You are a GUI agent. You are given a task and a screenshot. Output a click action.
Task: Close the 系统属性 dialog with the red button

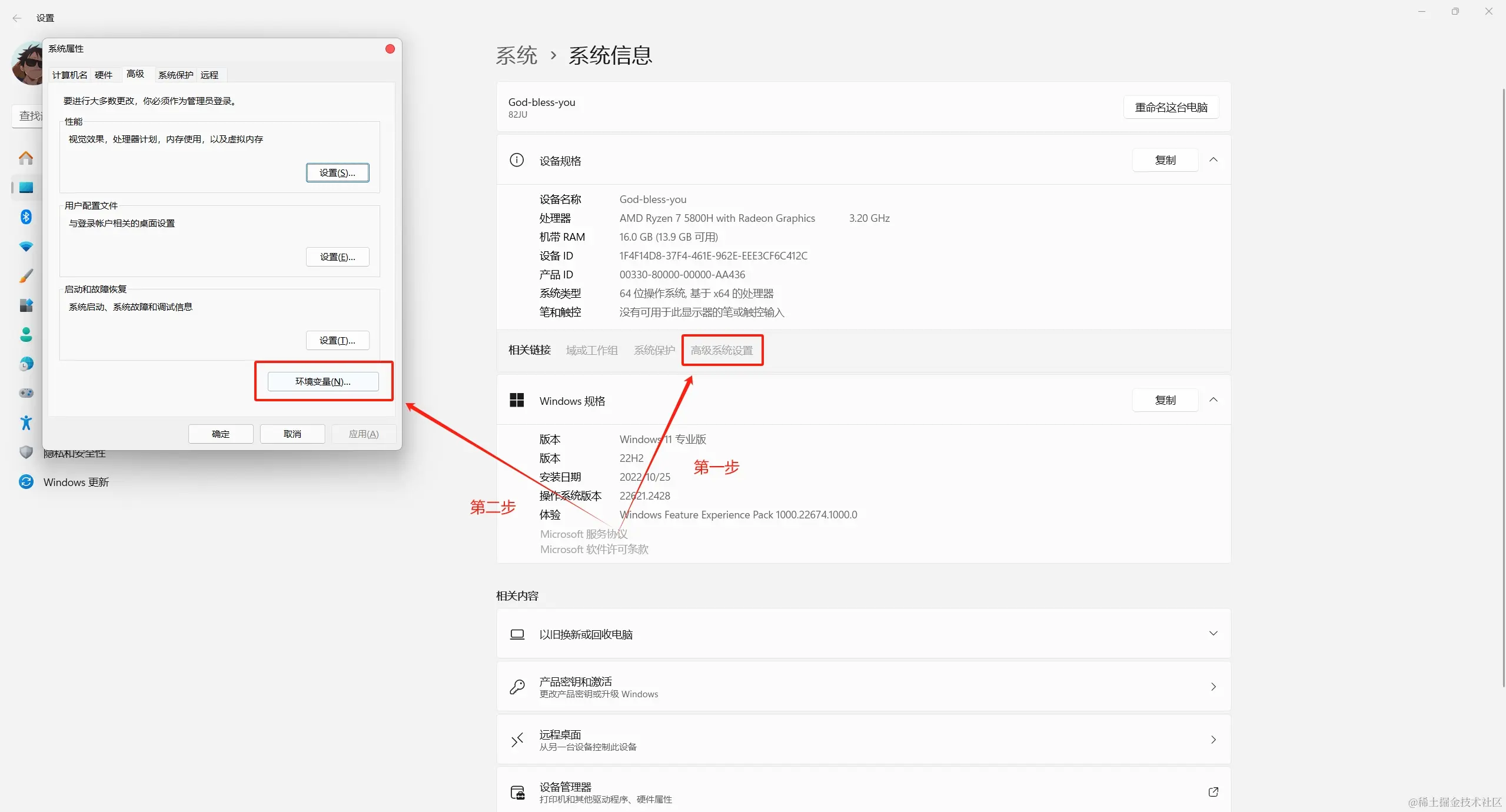pyautogui.click(x=390, y=49)
